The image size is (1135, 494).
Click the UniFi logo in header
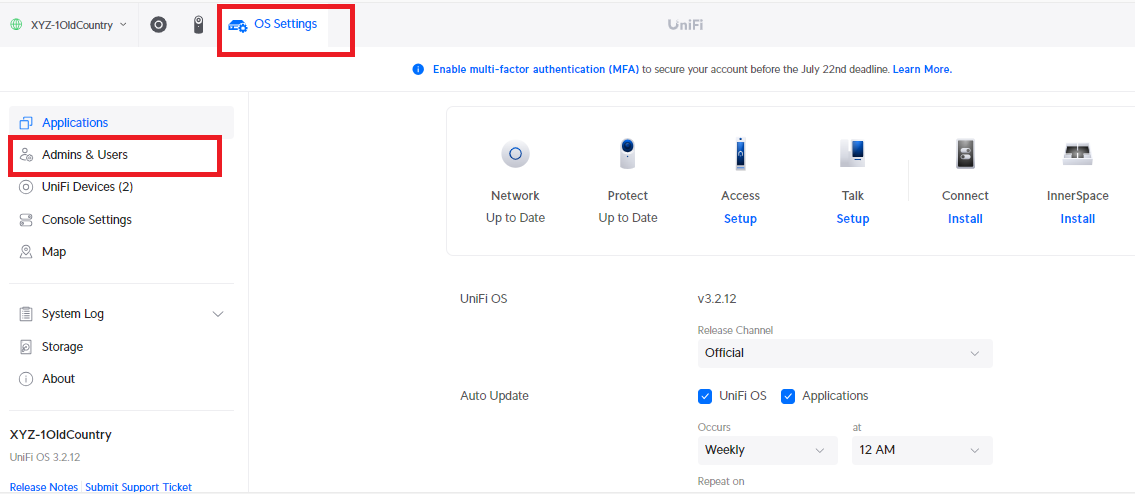(x=685, y=25)
